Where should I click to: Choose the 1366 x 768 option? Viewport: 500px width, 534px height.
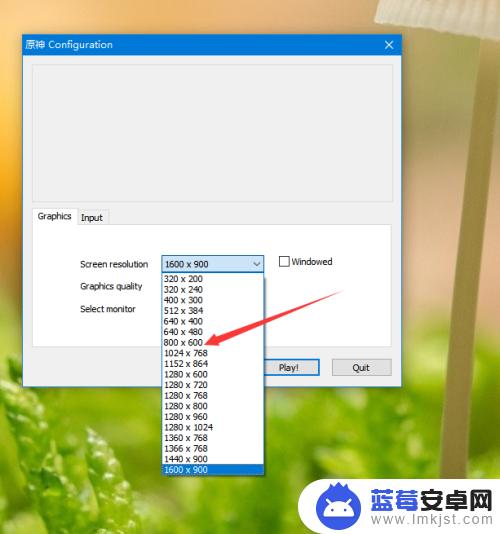[213, 448]
